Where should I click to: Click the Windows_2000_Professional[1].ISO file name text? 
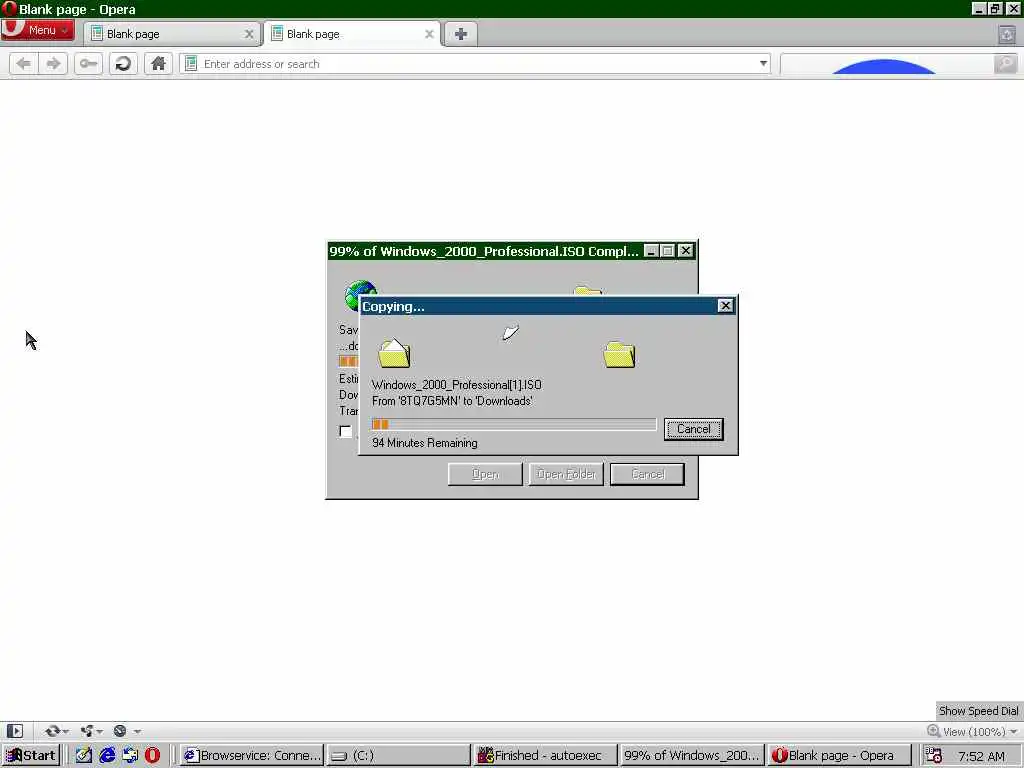(456, 385)
